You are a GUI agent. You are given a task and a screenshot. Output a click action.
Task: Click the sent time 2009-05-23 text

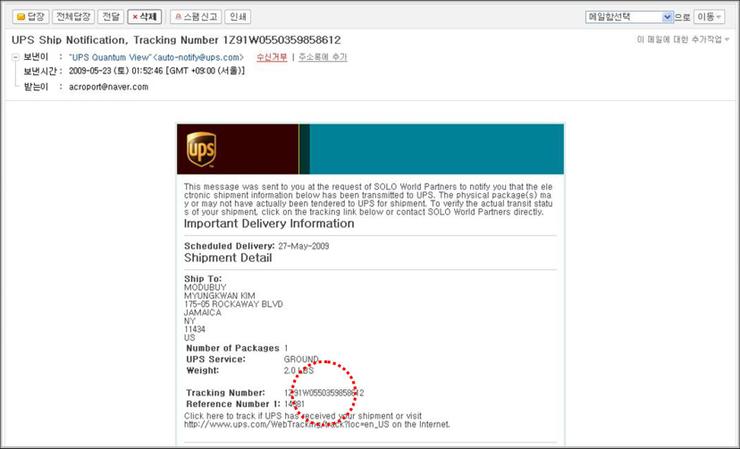point(157,71)
